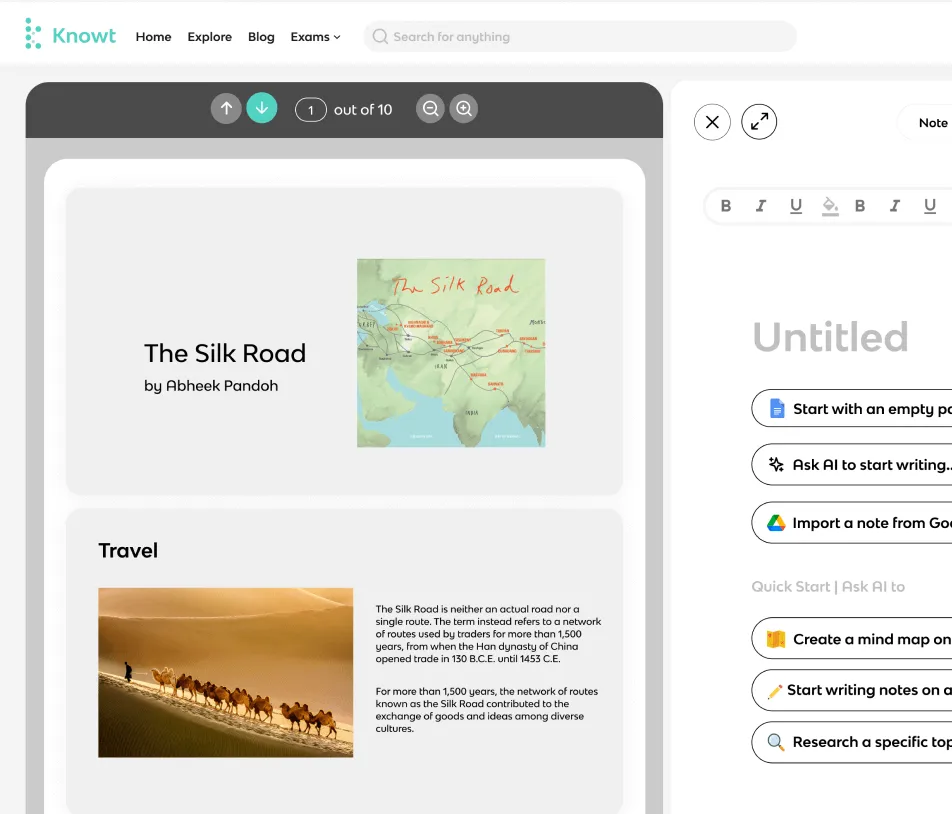Open the highlight color fill tool
The image size is (952, 814).
pyautogui.click(x=830, y=206)
